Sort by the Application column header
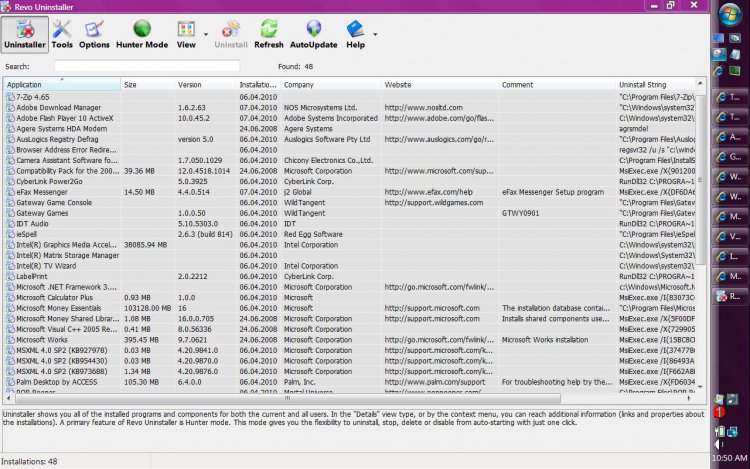The height and width of the screenshot is (469, 750). [62, 85]
